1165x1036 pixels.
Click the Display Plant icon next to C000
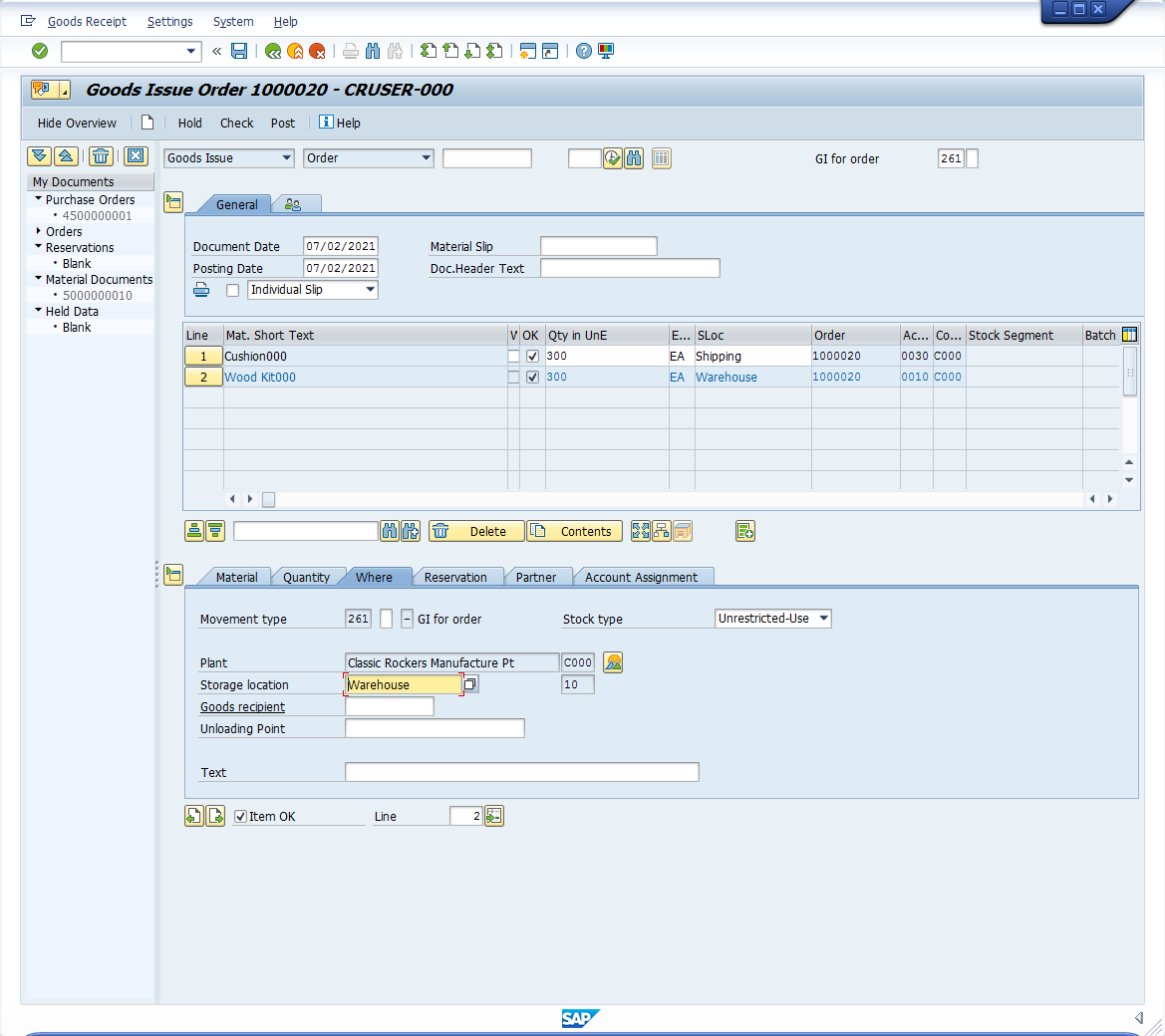(x=613, y=662)
